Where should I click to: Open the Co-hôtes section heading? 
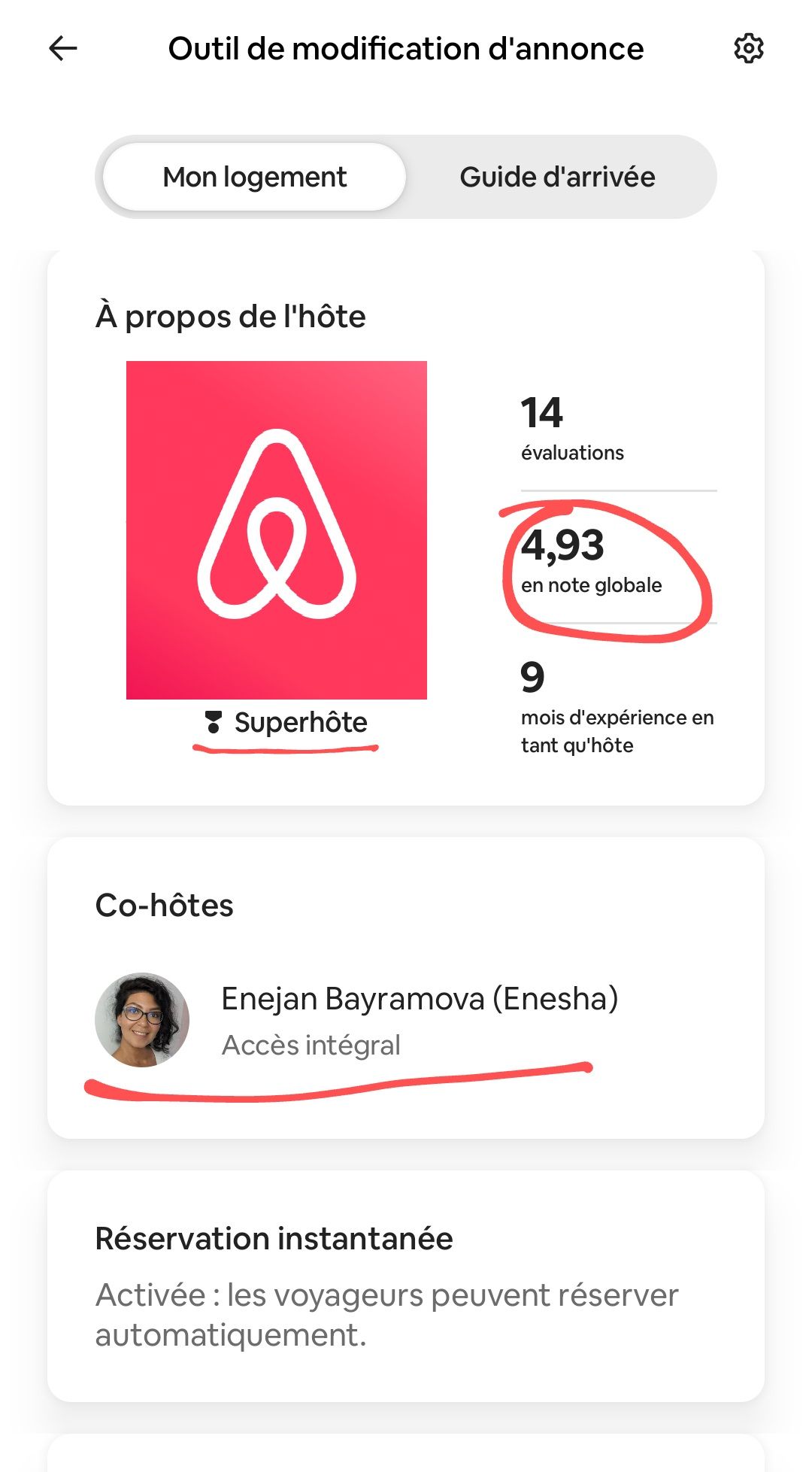(165, 906)
